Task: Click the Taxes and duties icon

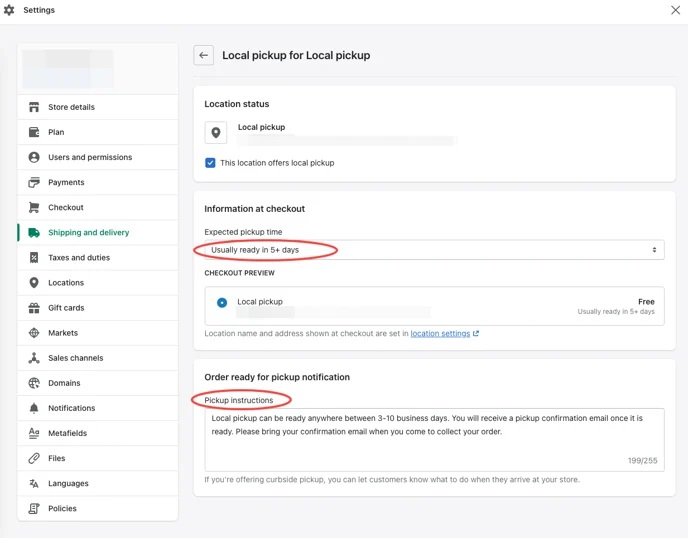Action: 34,258
